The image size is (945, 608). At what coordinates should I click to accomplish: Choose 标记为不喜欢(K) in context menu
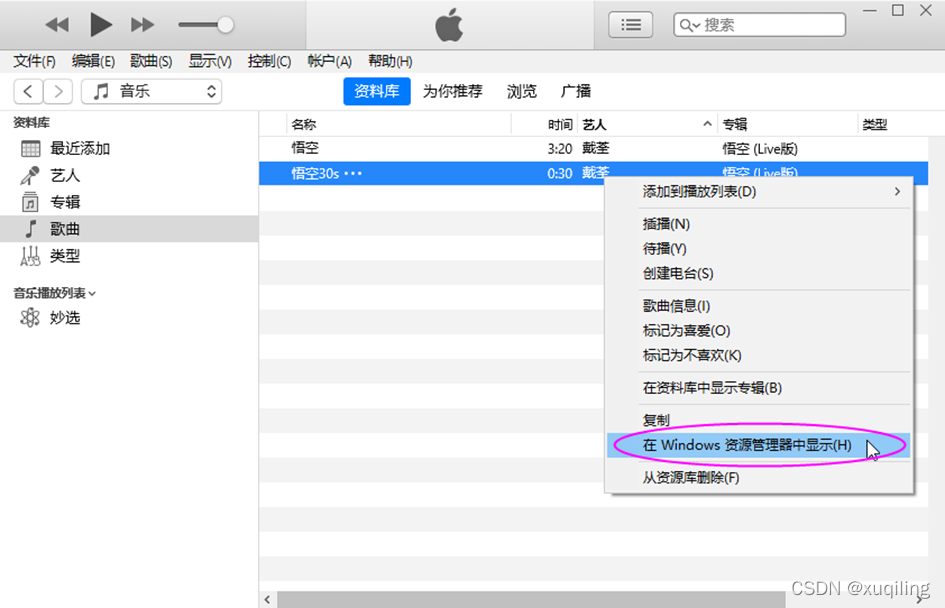pos(759,356)
